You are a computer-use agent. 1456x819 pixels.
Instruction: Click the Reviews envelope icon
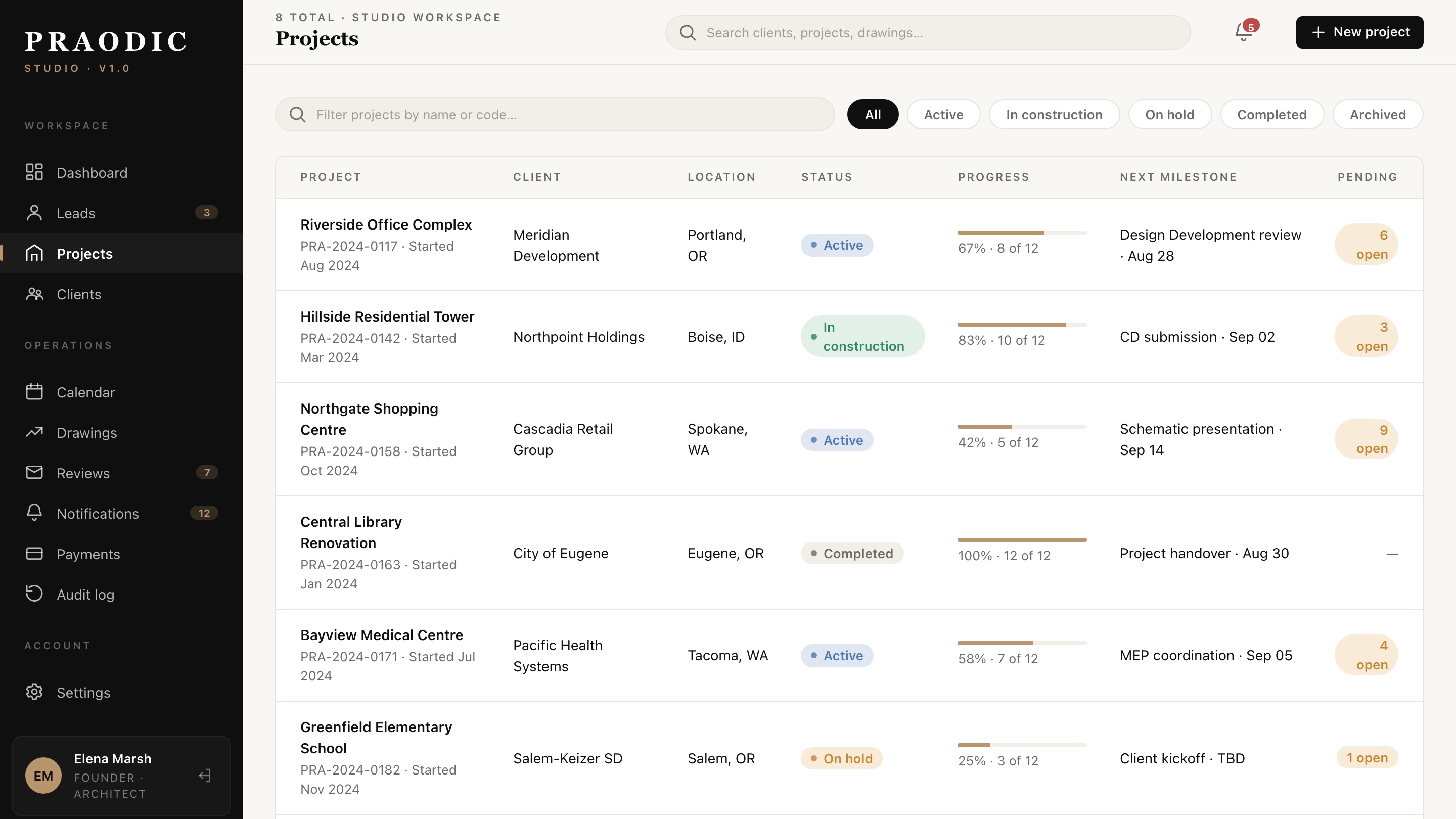pyautogui.click(x=34, y=473)
